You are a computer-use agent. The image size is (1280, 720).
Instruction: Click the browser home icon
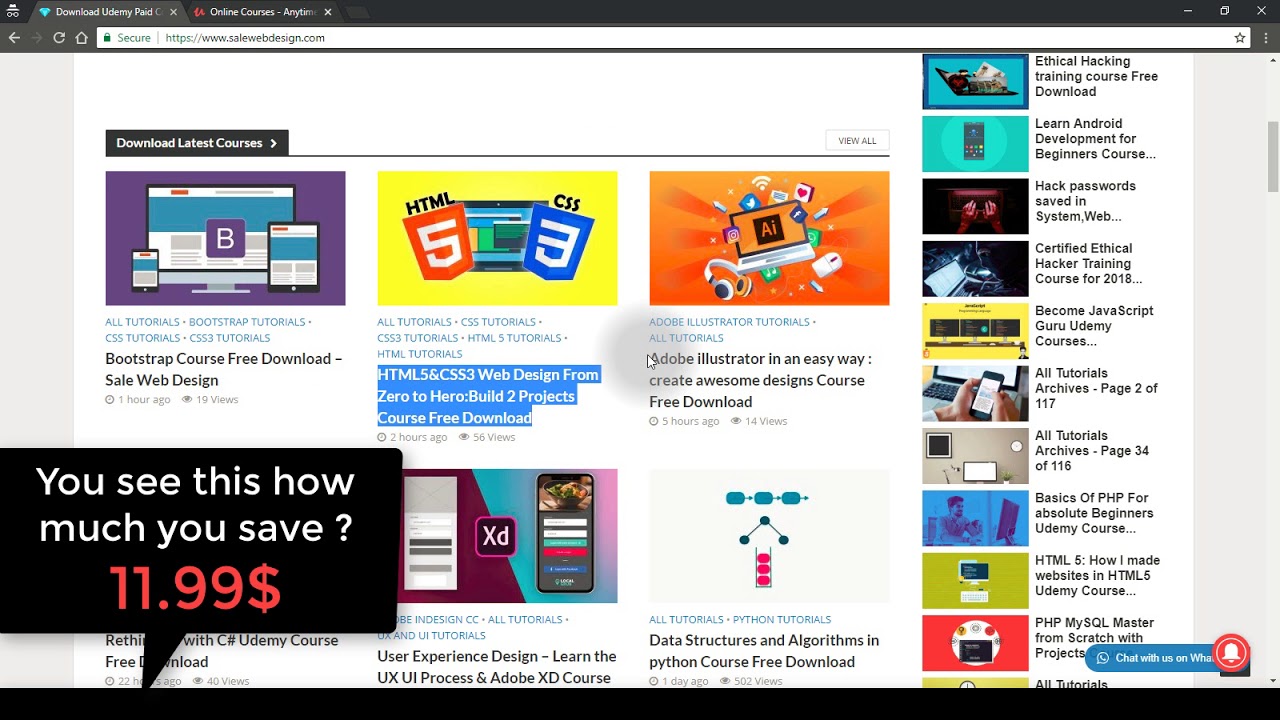[x=82, y=38]
